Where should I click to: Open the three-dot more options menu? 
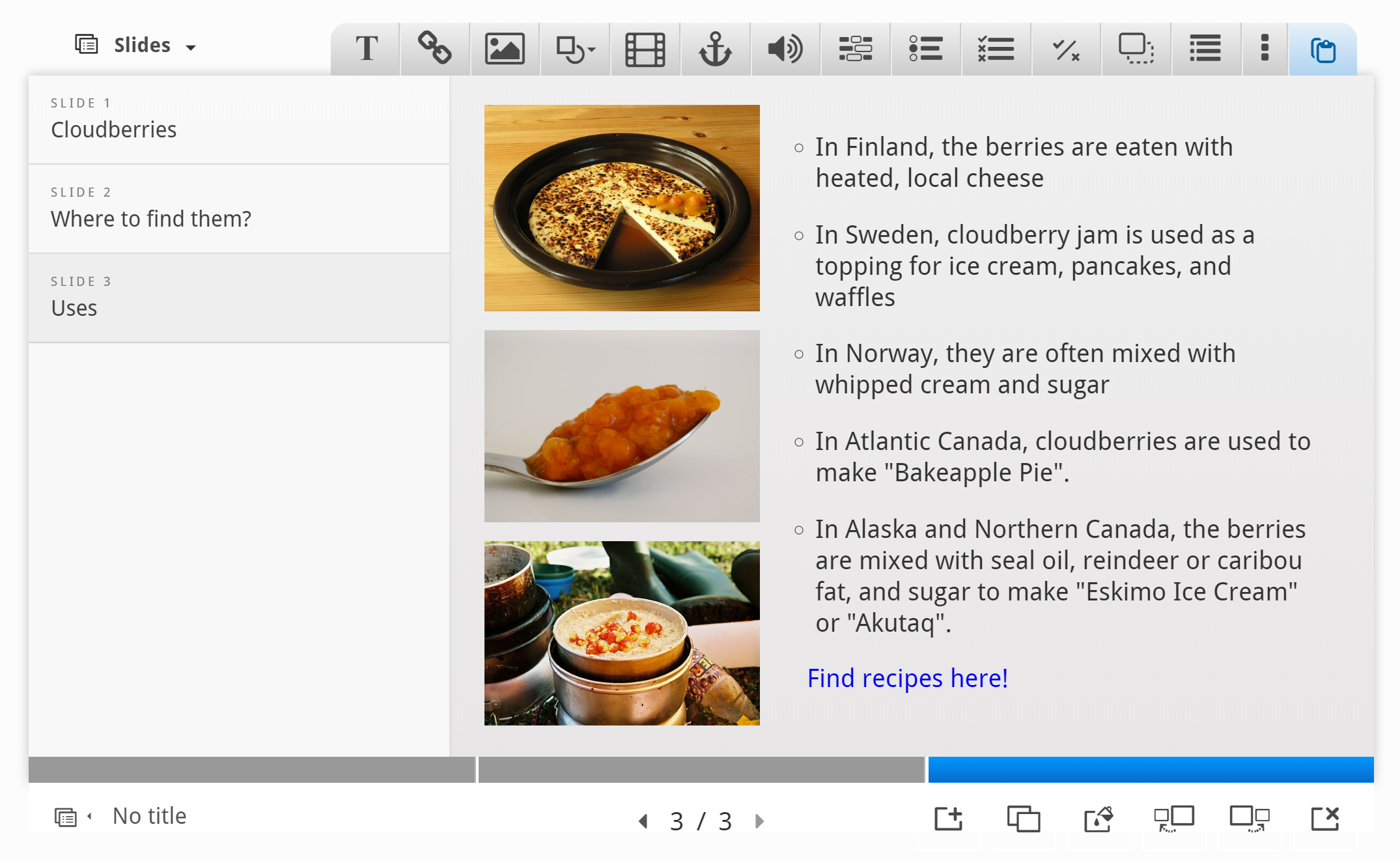pyautogui.click(x=1265, y=48)
